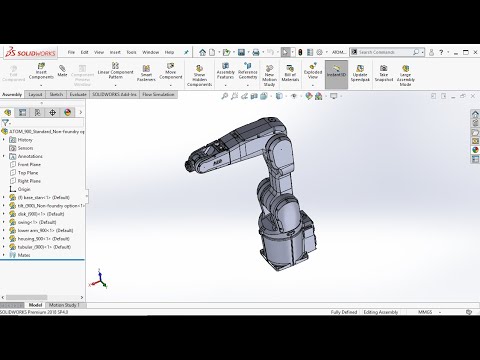Click Exploded View icon
Viewport: 480px width, 360px height.
(x=313, y=66)
